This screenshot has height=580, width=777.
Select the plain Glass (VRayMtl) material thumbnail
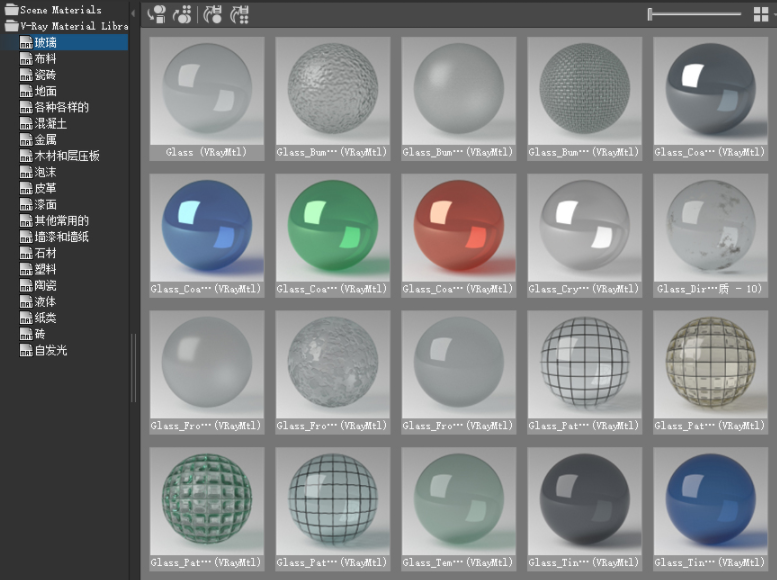click(x=207, y=98)
